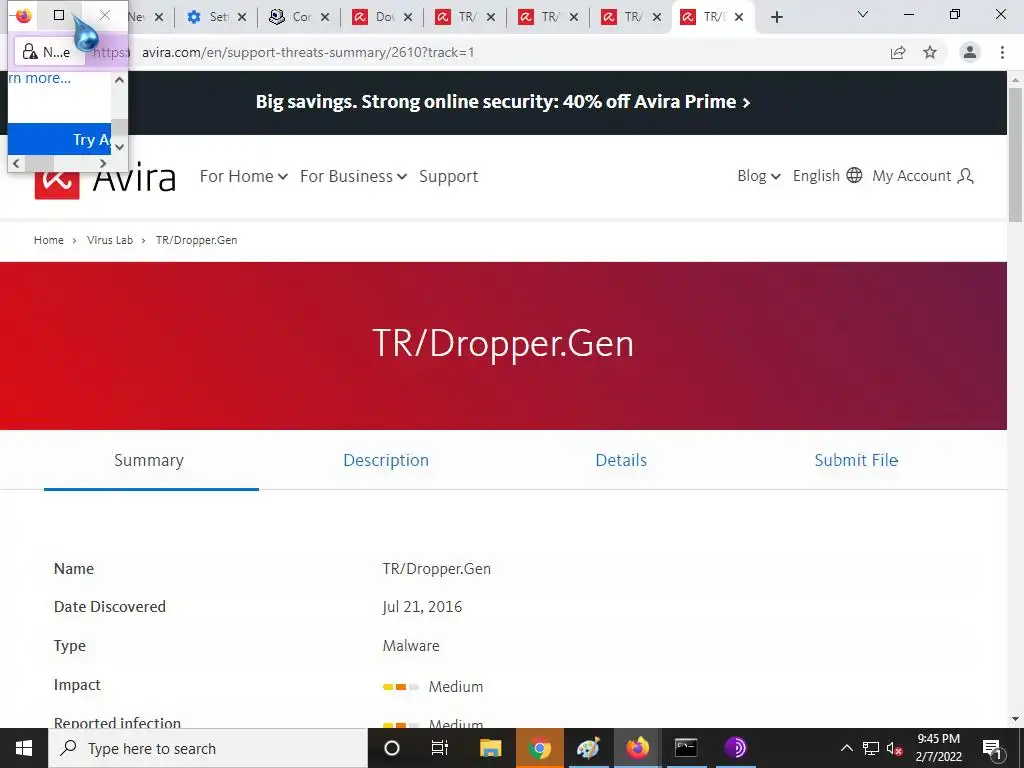The width and height of the screenshot is (1024, 768).
Task: Switch to the Description tab
Action: coord(386,460)
